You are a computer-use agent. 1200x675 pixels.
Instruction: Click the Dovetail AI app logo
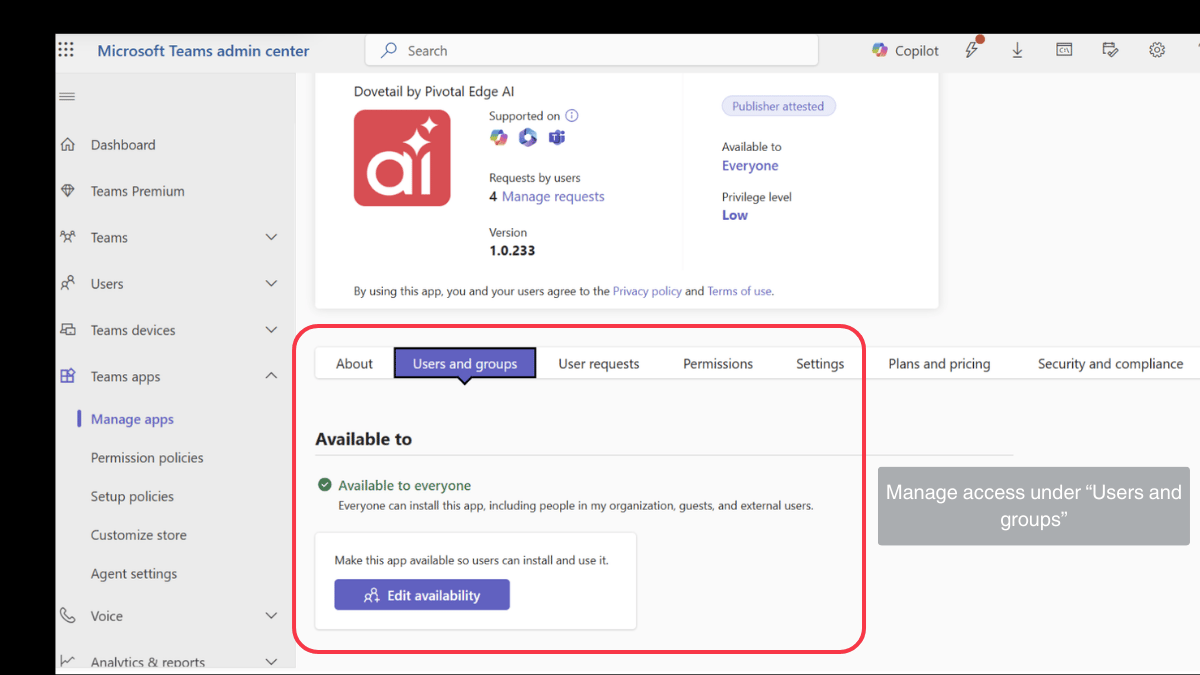click(x=402, y=158)
